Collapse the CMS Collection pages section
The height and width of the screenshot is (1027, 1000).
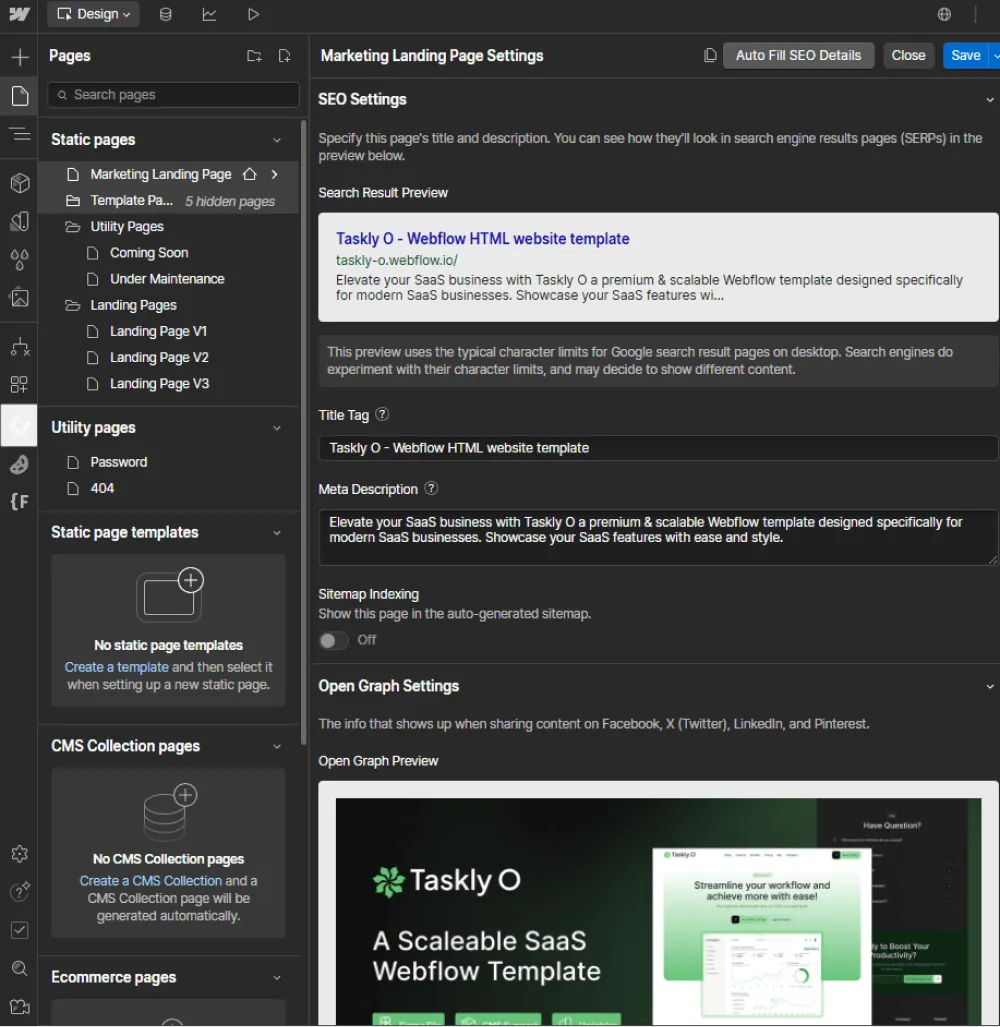point(277,747)
